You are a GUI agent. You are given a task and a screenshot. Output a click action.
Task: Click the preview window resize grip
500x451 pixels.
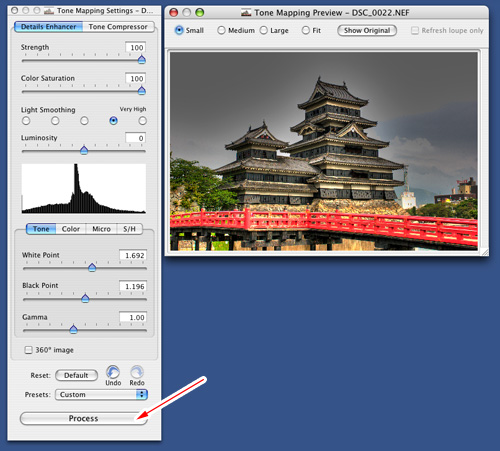point(485,252)
